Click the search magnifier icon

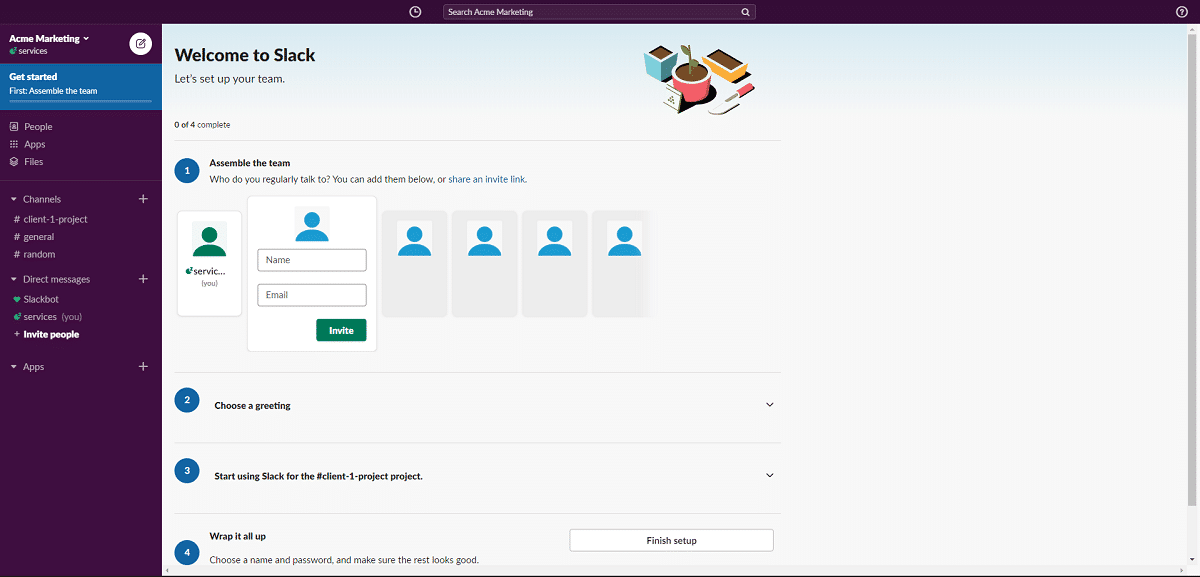(x=745, y=11)
